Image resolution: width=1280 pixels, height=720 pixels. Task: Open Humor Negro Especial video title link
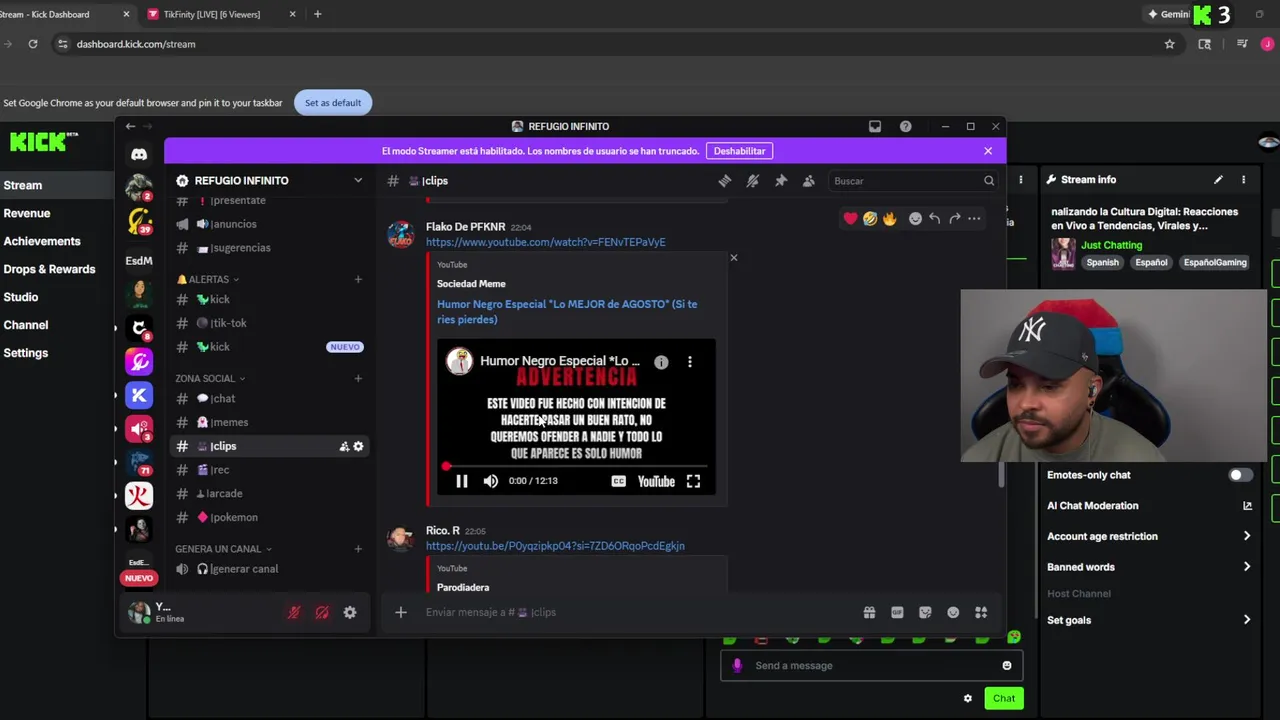(x=567, y=312)
